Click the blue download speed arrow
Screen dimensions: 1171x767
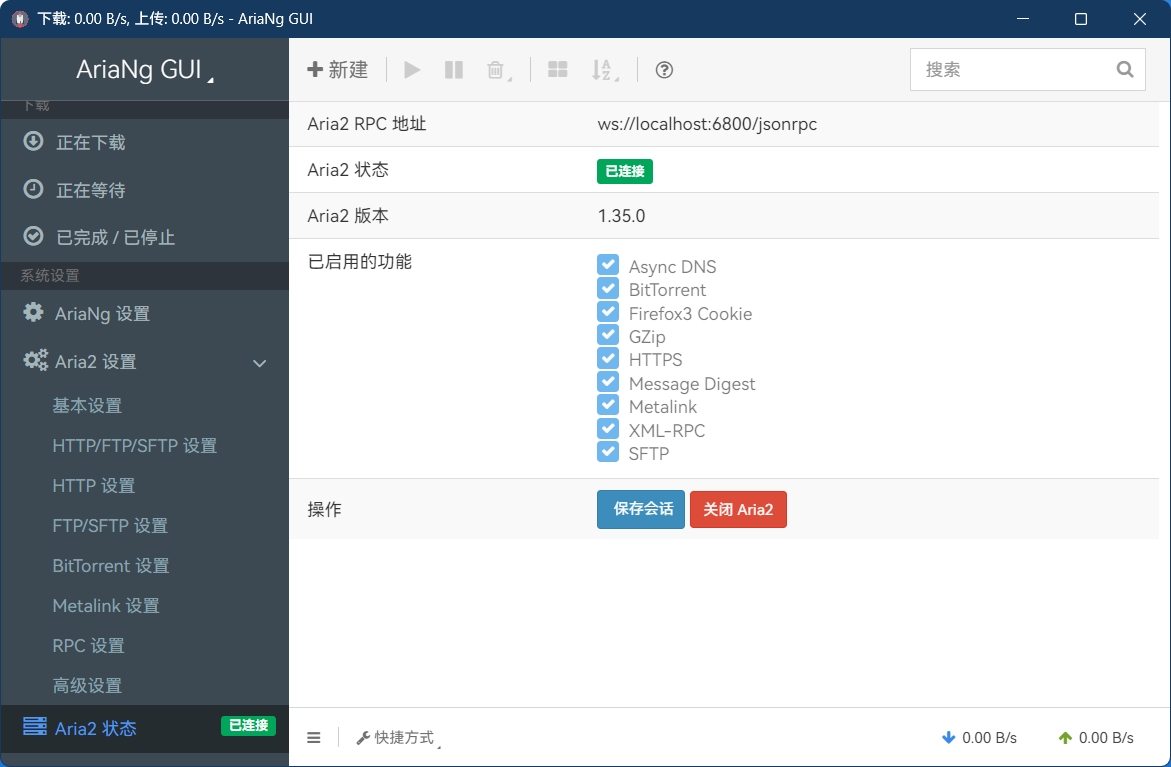pyautogui.click(x=948, y=738)
